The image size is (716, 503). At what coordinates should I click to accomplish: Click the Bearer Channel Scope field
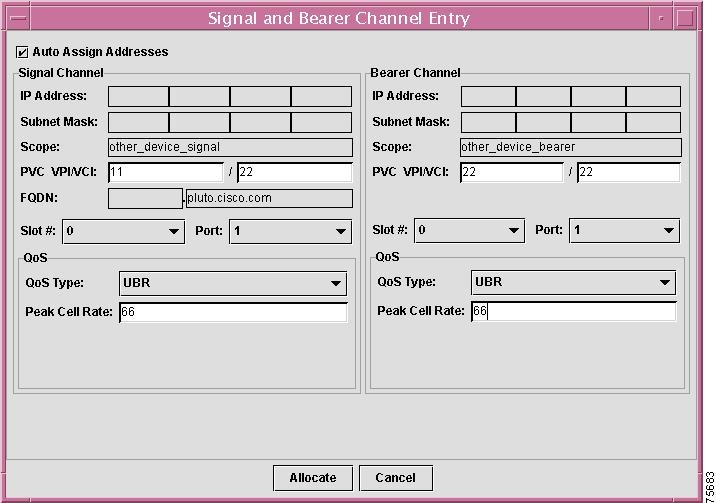570,147
